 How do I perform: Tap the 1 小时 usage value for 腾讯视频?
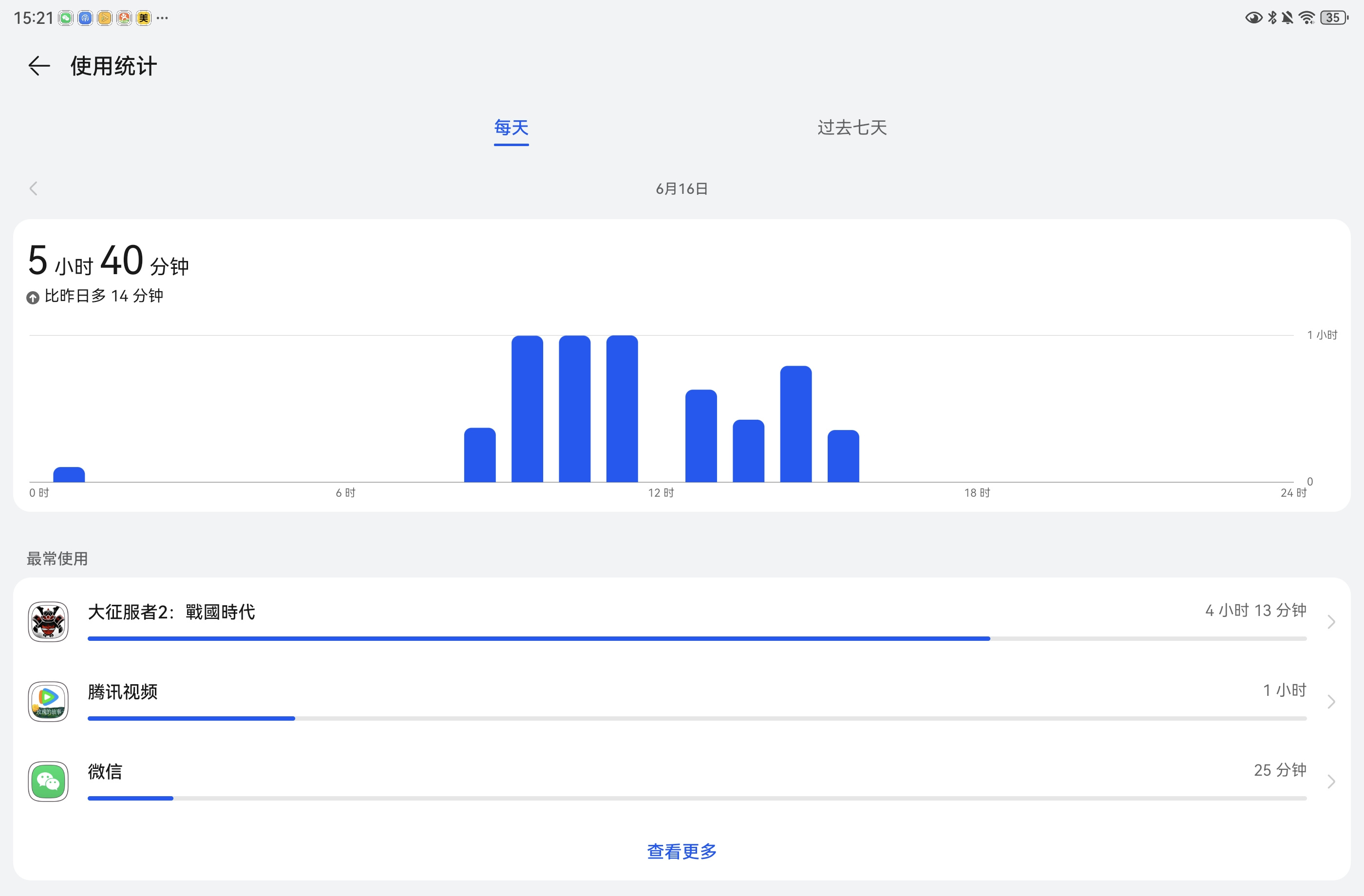1285,690
